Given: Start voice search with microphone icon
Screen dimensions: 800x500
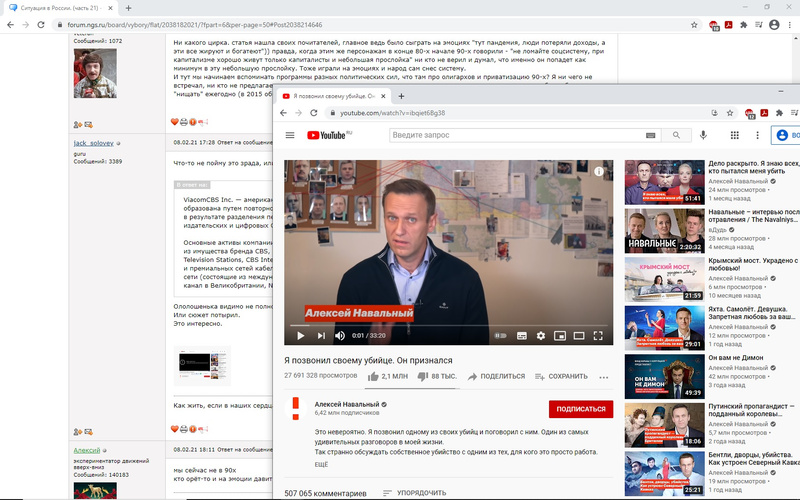Looking at the screenshot, I should [704, 135].
